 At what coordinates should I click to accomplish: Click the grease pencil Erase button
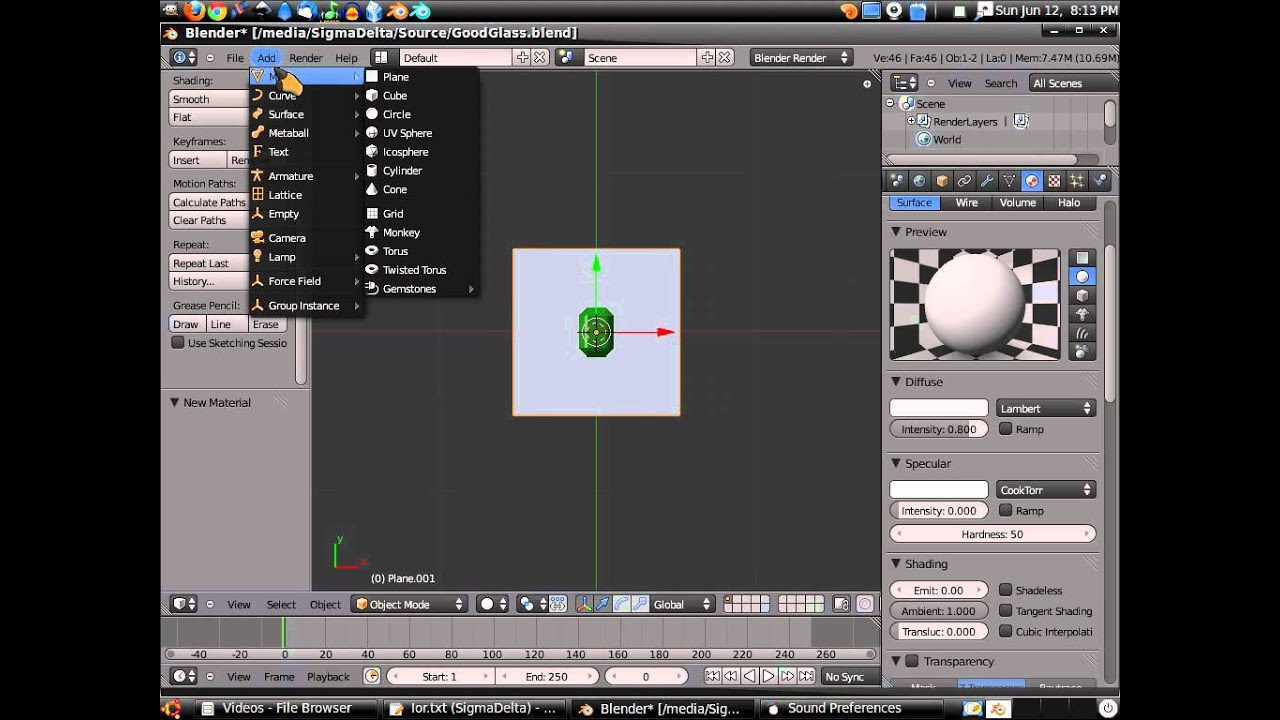(x=266, y=324)
